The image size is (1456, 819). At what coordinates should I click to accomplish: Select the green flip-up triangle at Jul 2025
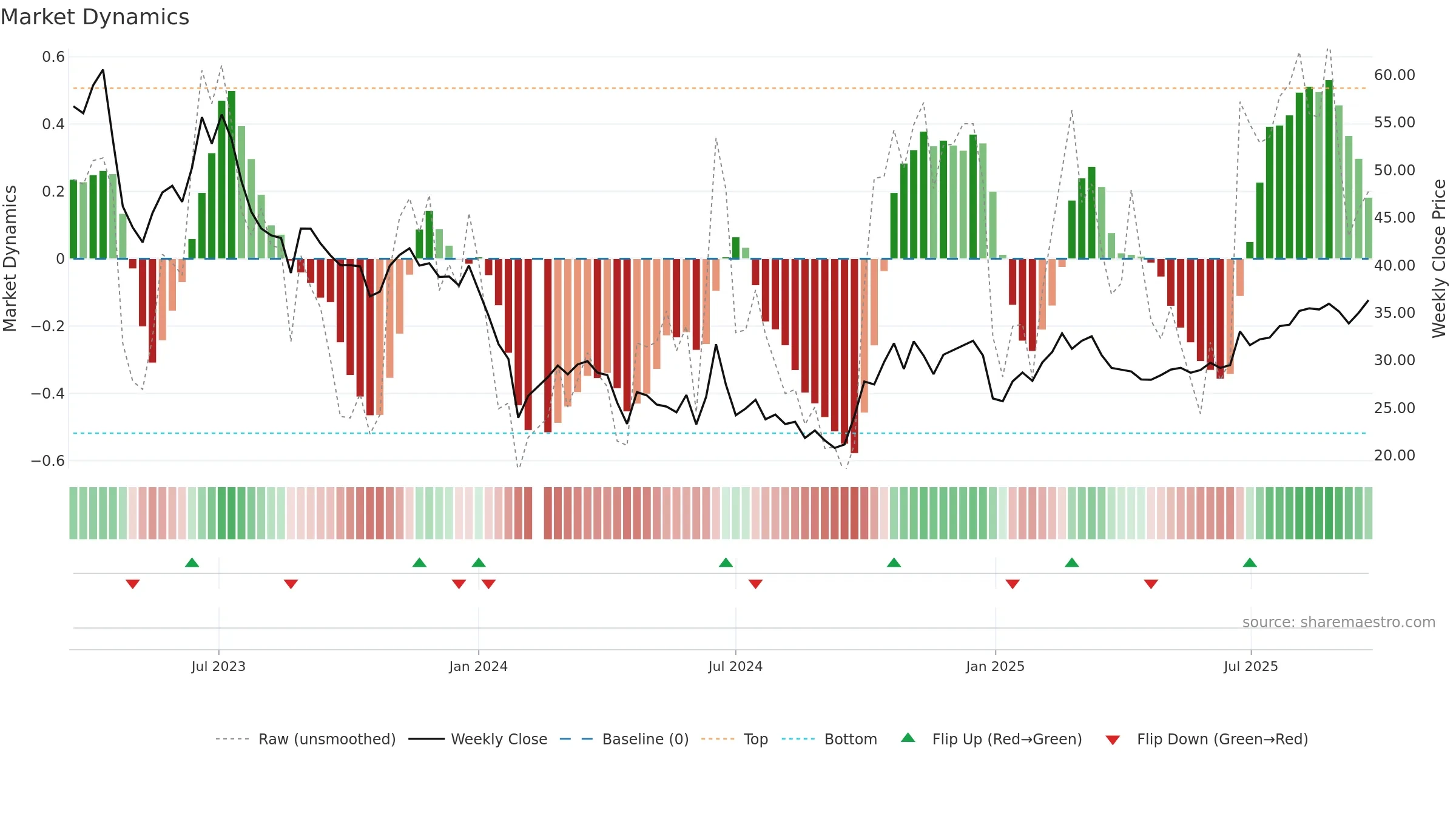1250,562
